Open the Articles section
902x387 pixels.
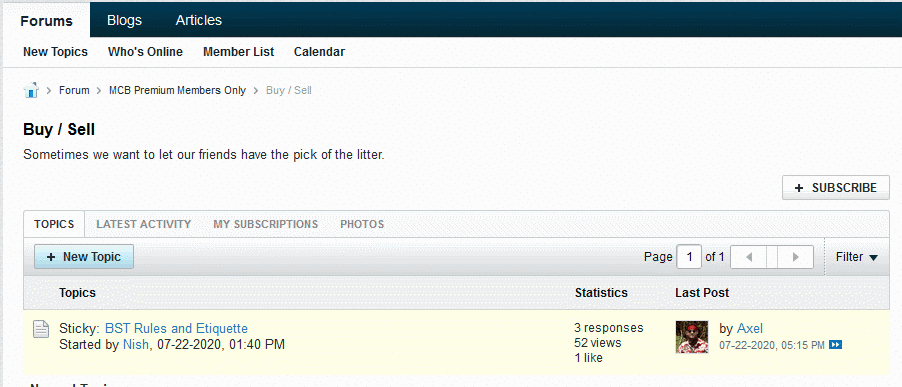(x=198, y=20)
